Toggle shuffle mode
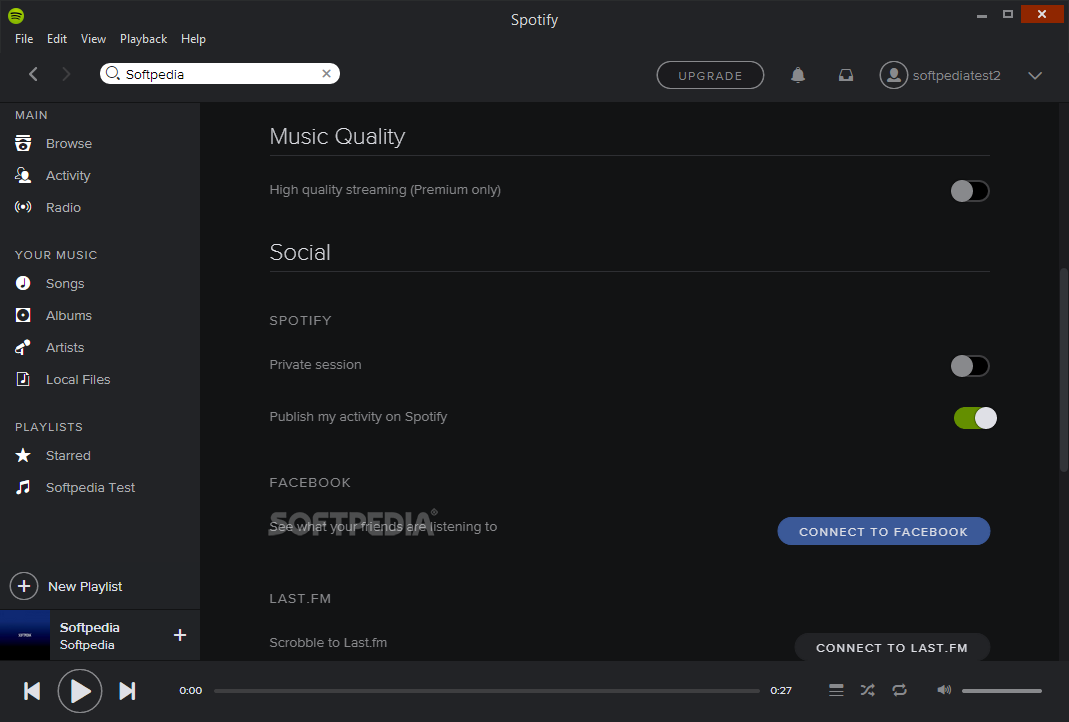The height and width of the screenshot is (722, 1069). point(867,690)
